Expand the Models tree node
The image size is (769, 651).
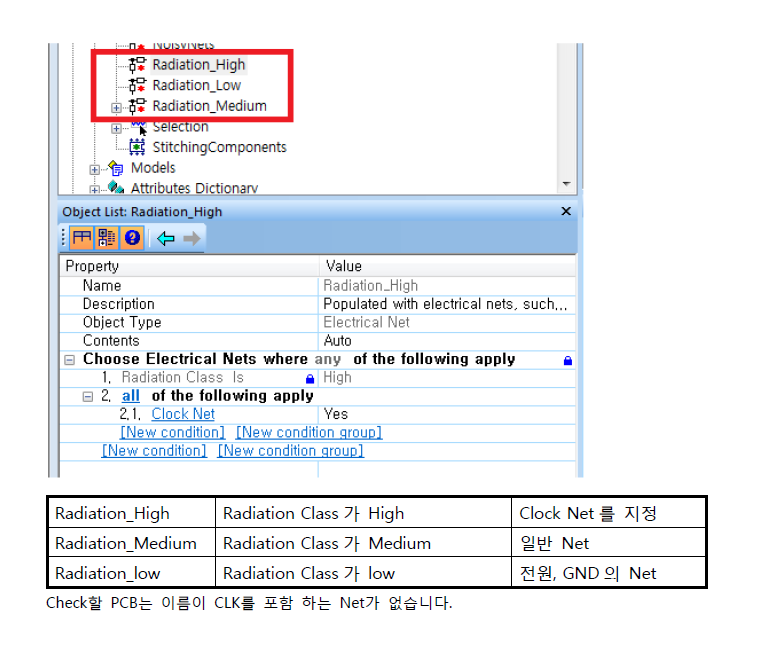[x=95, y=169]
